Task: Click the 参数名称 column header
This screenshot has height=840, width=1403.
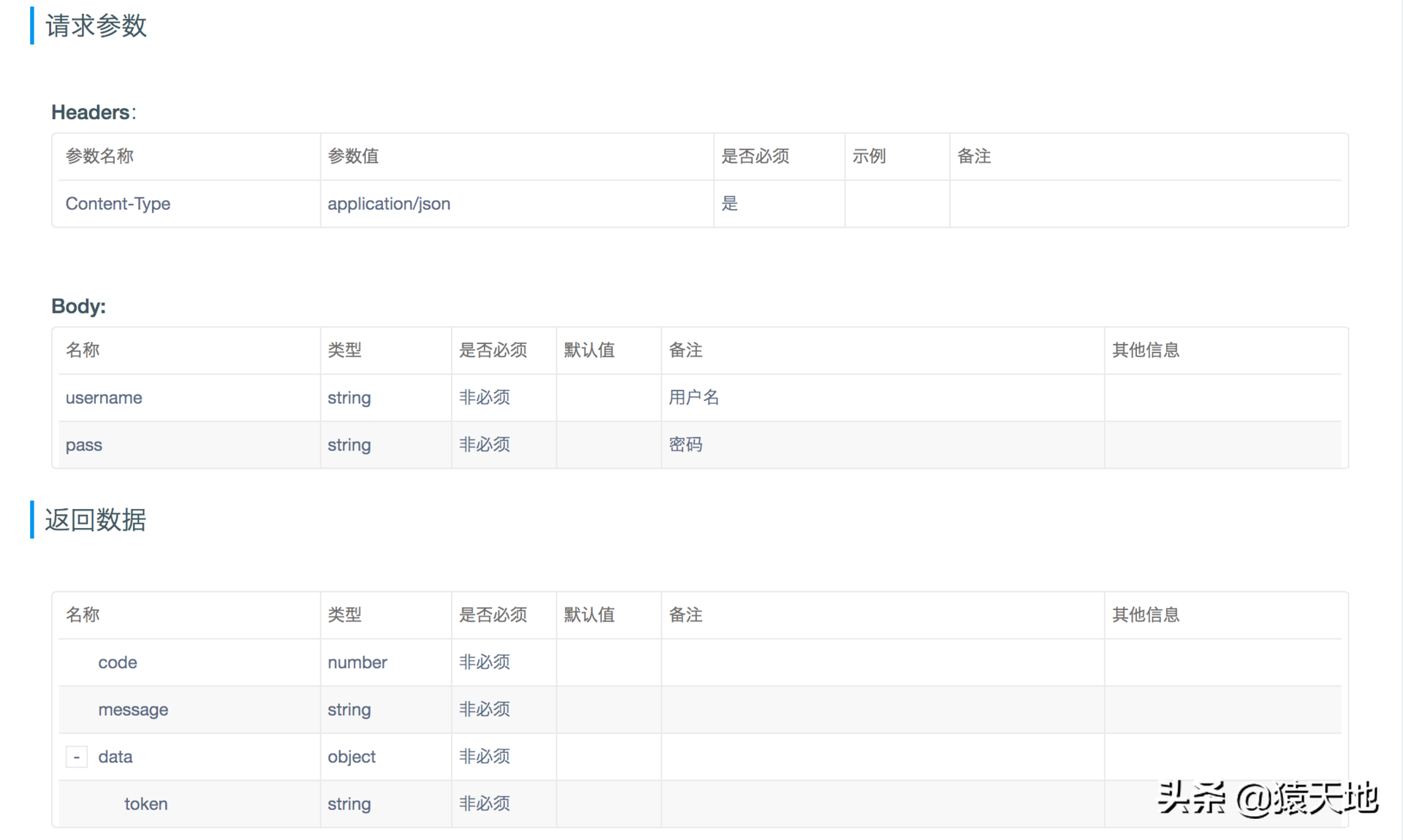Action: point(99,156)
